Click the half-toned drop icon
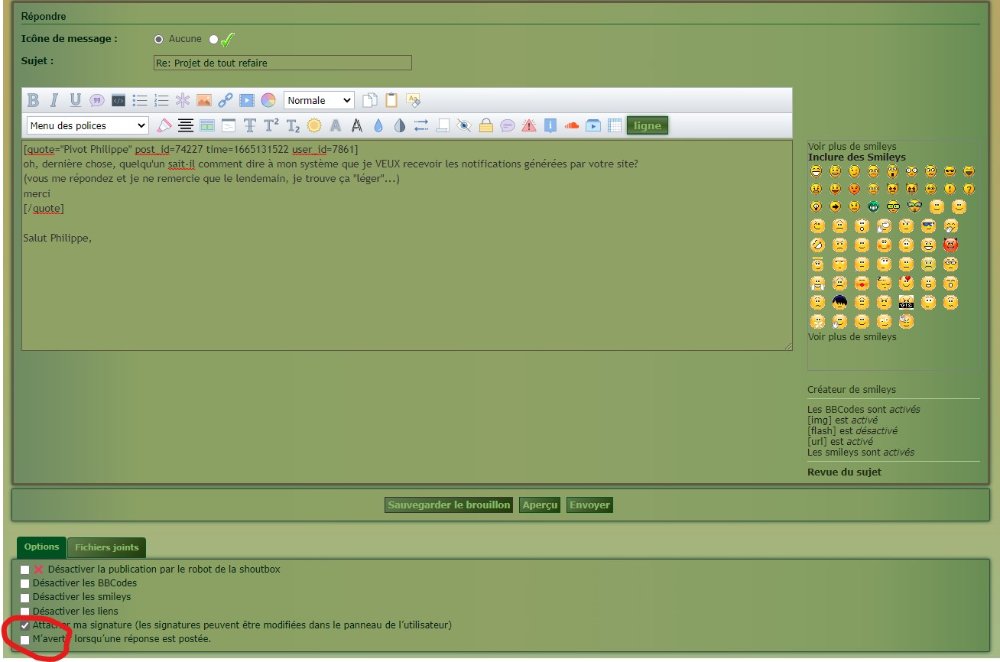1000x662 pixels. [x=400, y=126]
